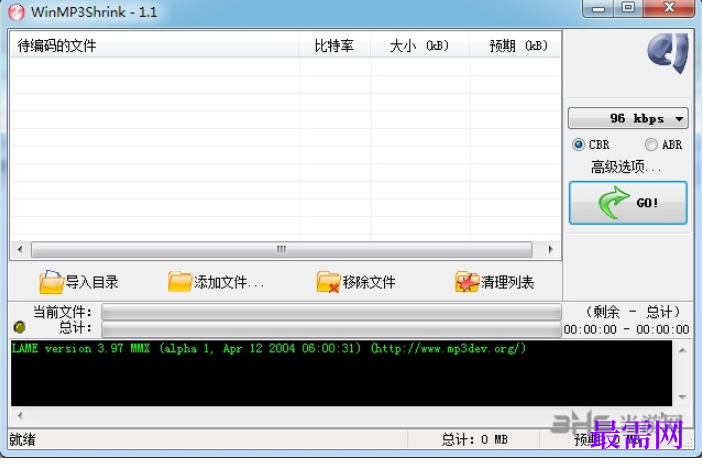Click the file list scroll-right arrow
Viewport: 702px width, 466px height.
point(550,249)
